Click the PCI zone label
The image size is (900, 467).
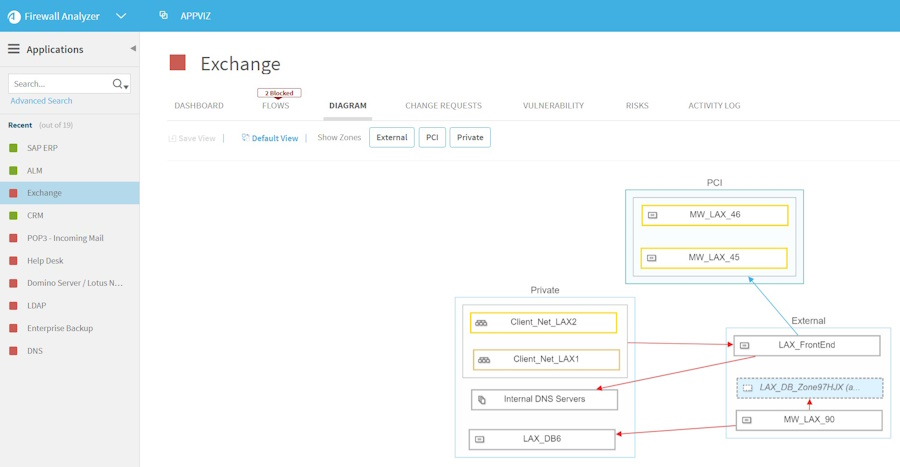714,182
